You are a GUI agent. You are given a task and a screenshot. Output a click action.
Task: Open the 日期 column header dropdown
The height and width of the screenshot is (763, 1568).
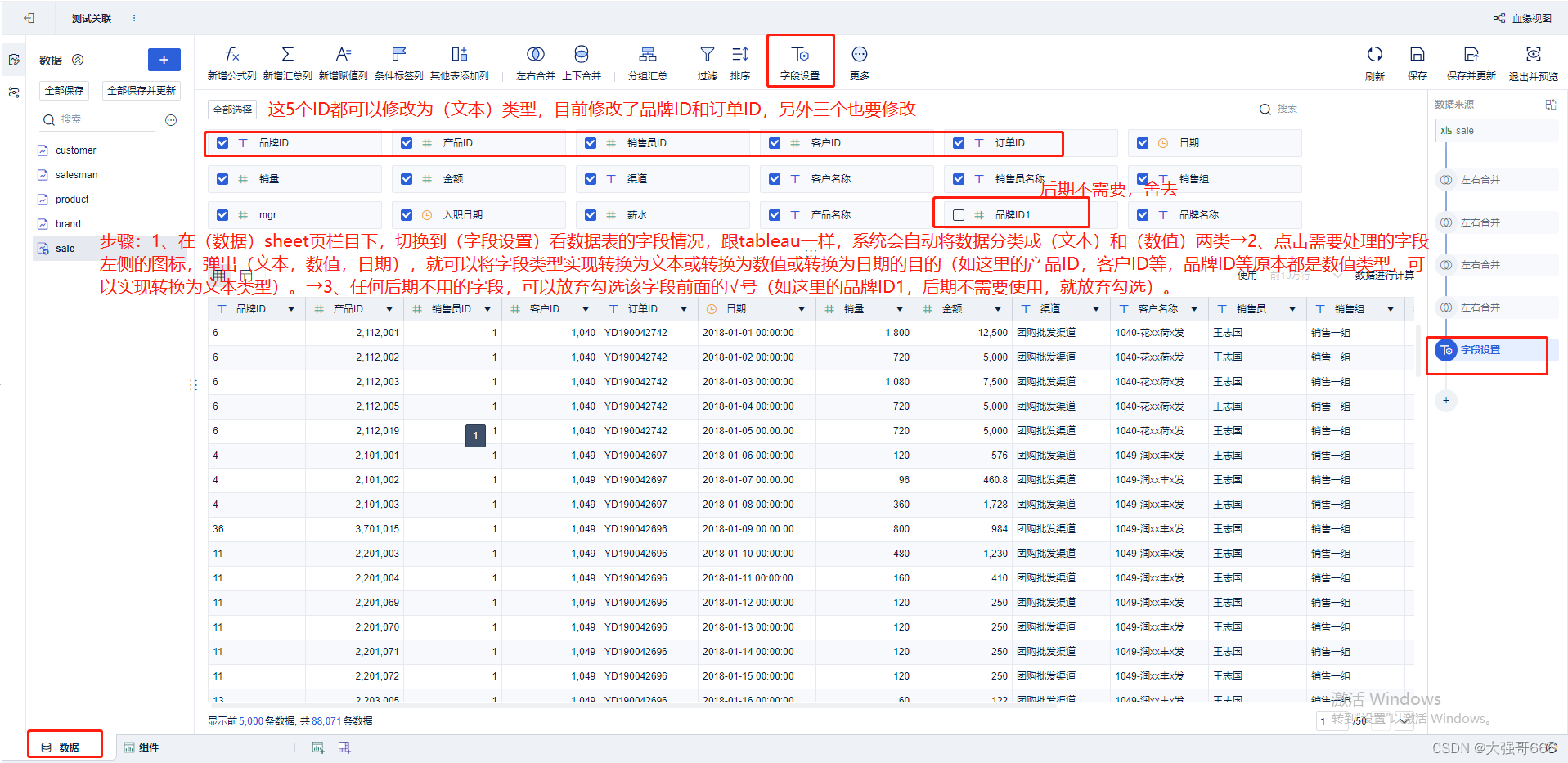[802, 309]
